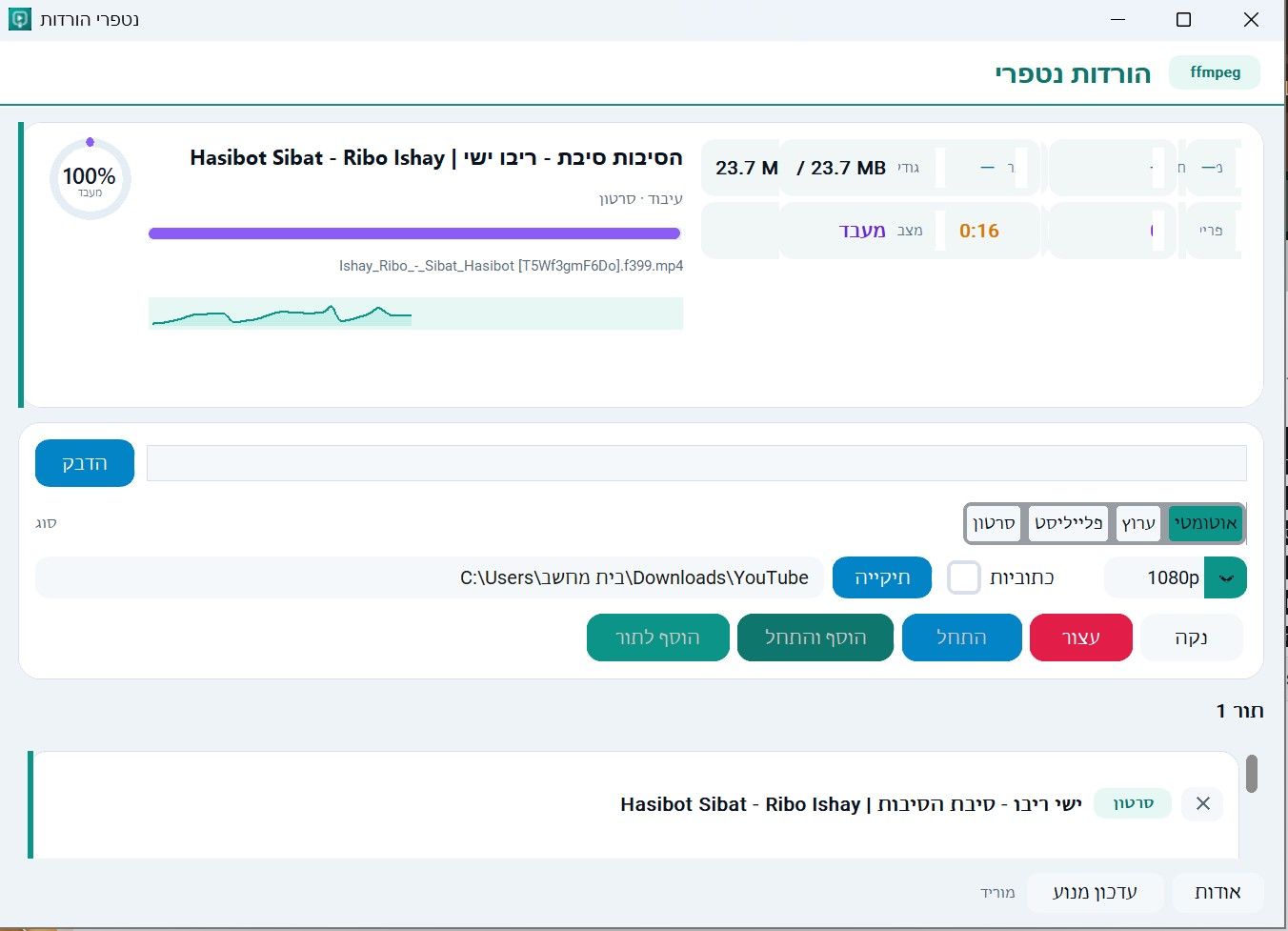This screenshot has width=1288, height=931.
Task: Click the סוג label
Action: tap(46, 523)
